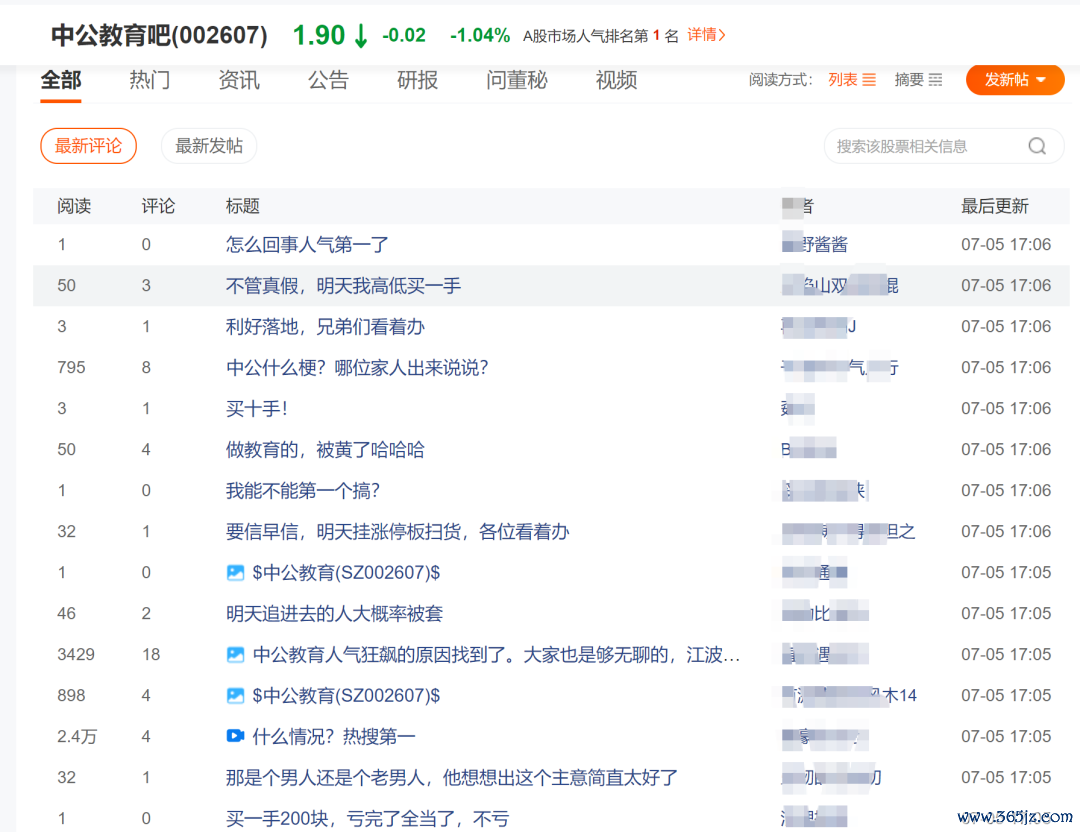Image resolution: width=1080 pixels, height=832 pixels.
Task: Open post 买十手！
Action: [x=256, y=408]
